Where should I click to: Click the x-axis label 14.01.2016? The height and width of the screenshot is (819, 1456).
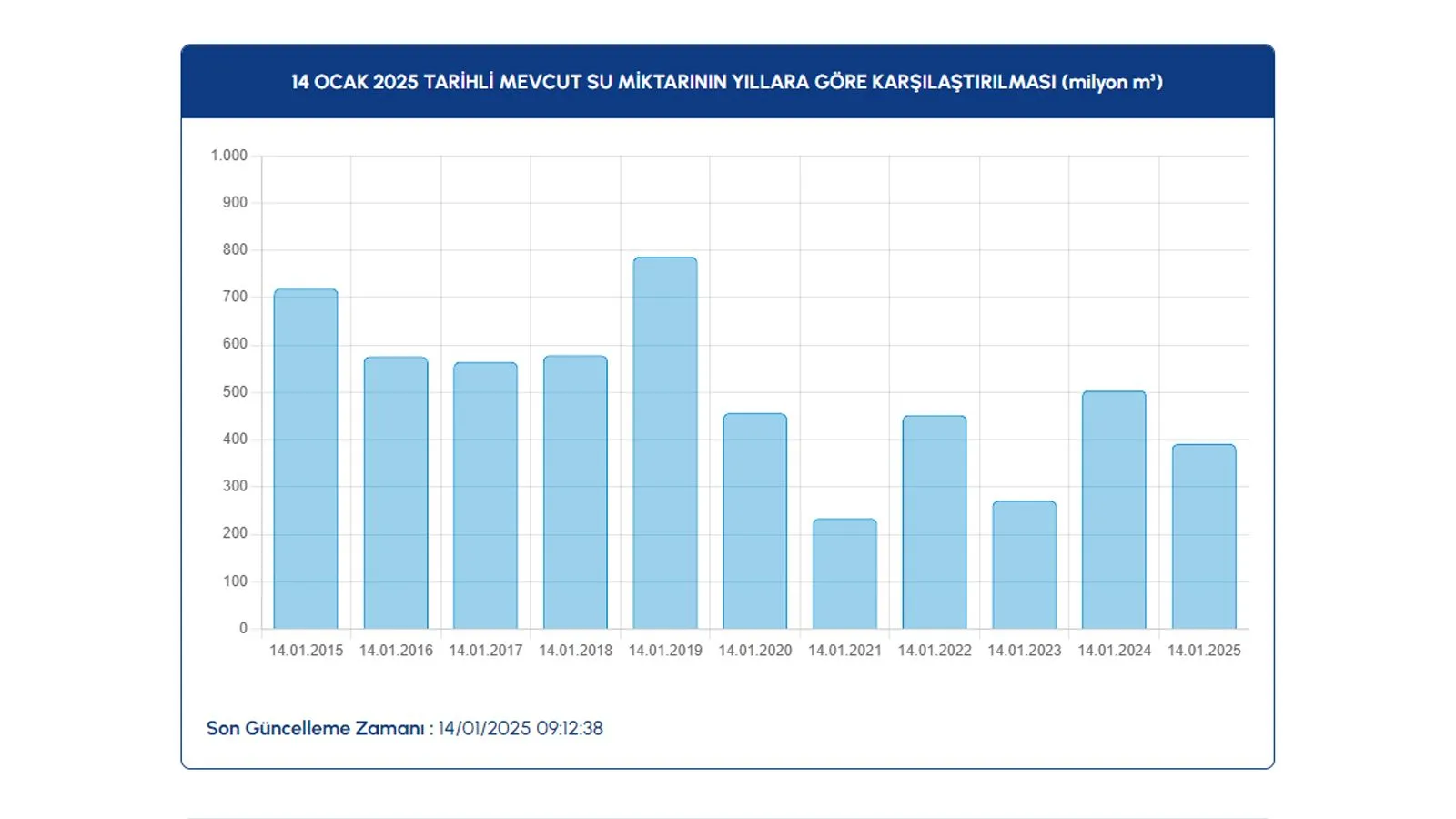tap(396, 651)
